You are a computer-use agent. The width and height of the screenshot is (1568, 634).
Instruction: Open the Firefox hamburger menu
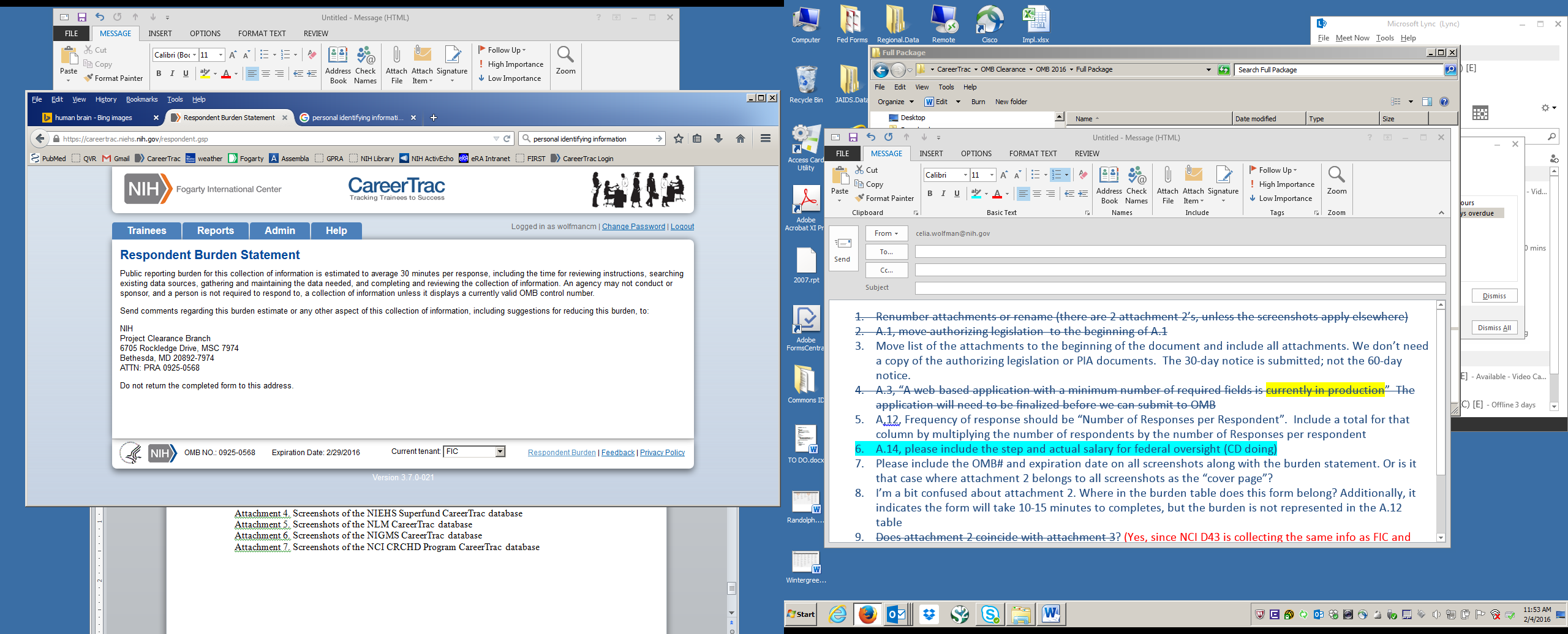point(766,139)
